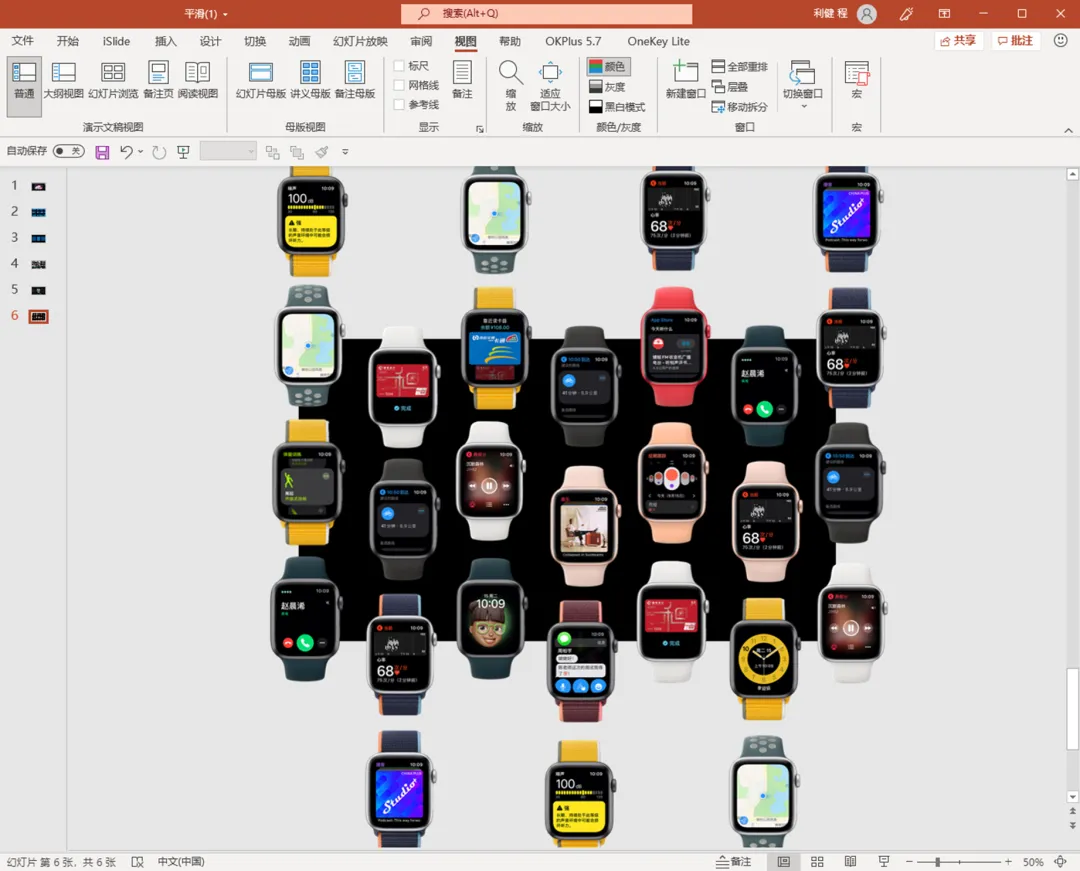
Task: Select slide 3 thumbnail
Action: pyautogui.click(x=39, y=238)
